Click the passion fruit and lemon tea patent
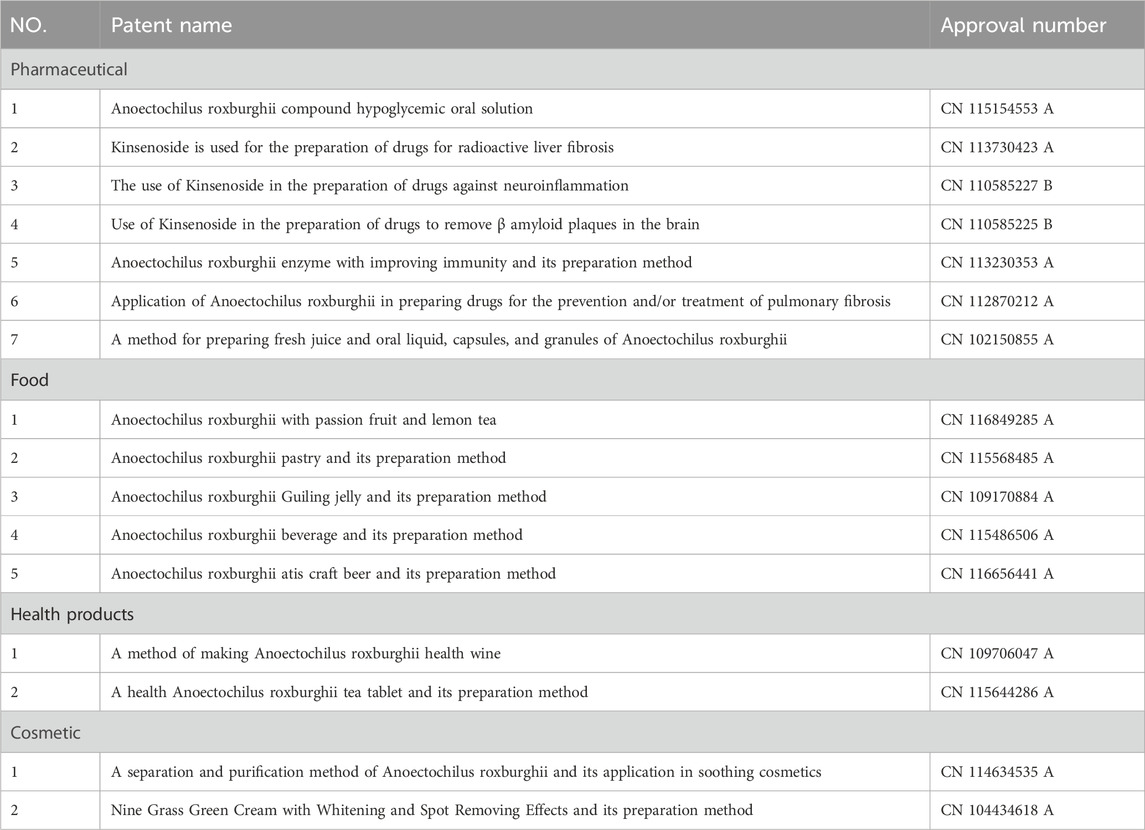 click(x=304, y=420)
